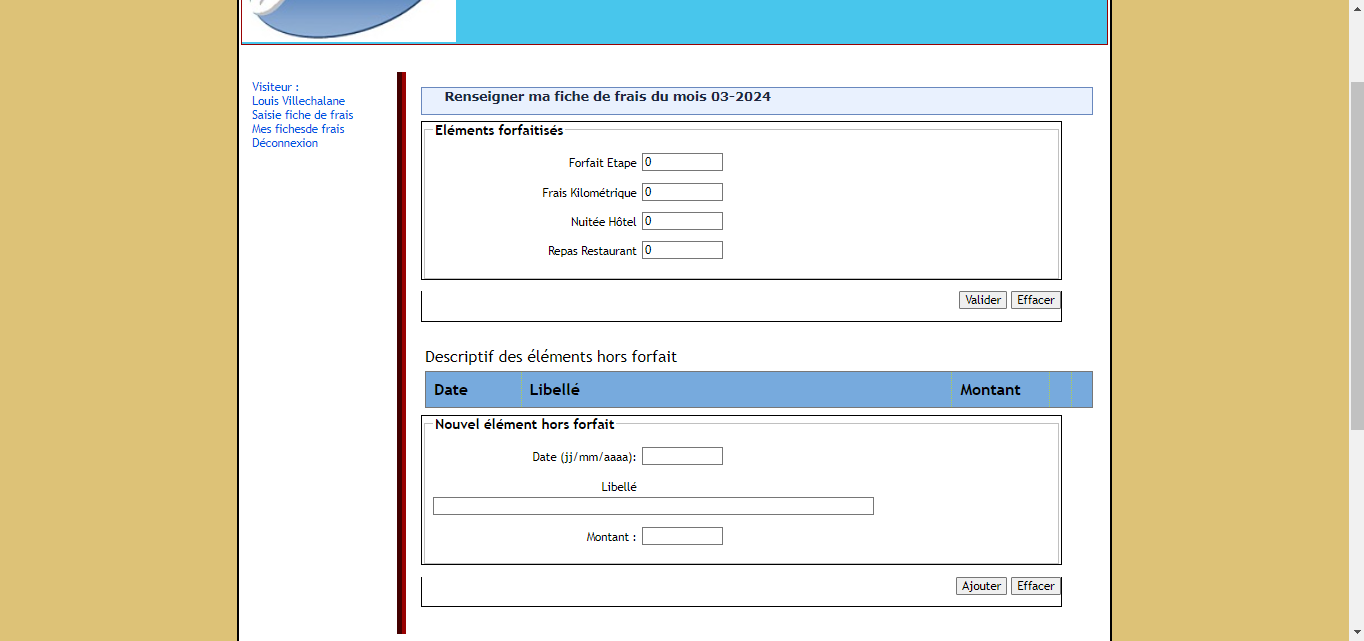1364x641 pixels.
Task: Click into the Frais Kilométrique field
Action: click(x=682, y=192)
